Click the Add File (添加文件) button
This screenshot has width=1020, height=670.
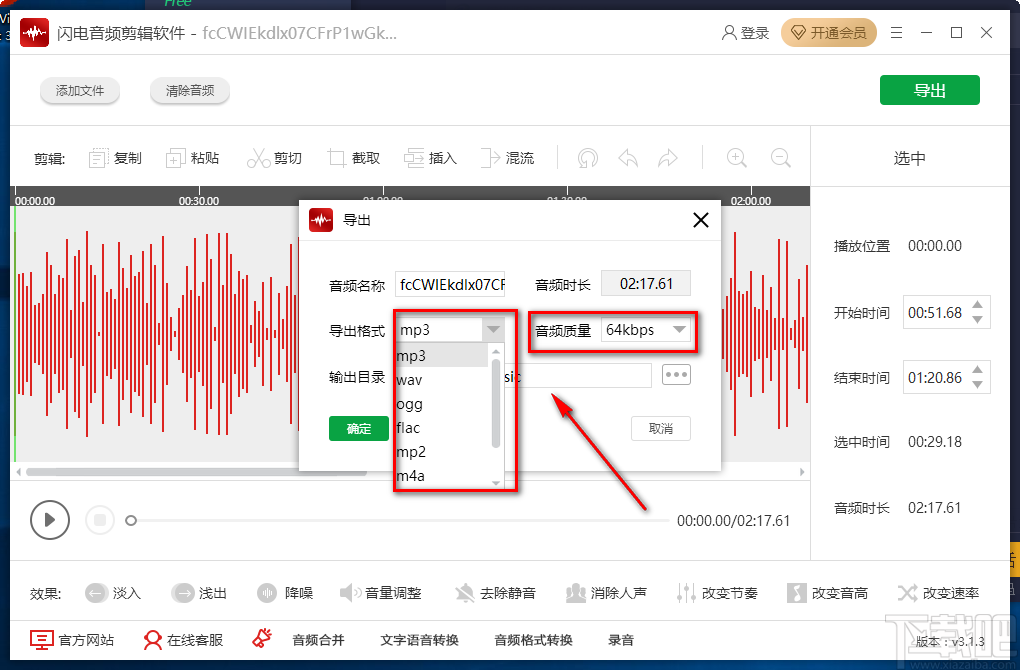(x=80, y=90)
